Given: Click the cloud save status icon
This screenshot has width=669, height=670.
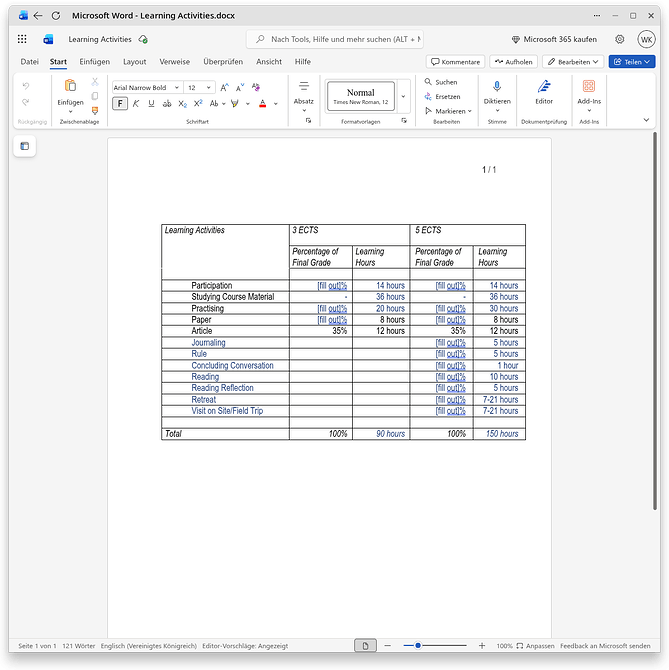Looking at the screenshot, I should (143, 39).
